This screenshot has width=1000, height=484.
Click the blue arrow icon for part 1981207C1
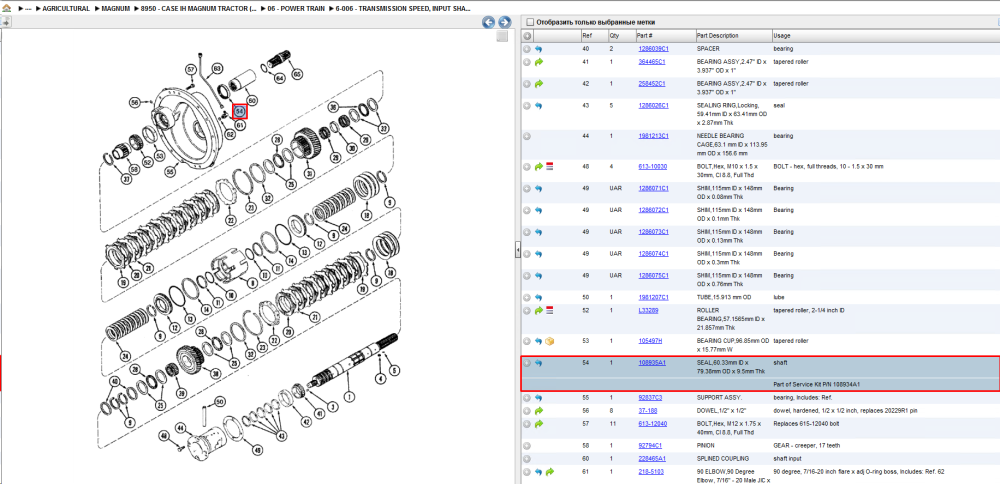tap(538, 297)
